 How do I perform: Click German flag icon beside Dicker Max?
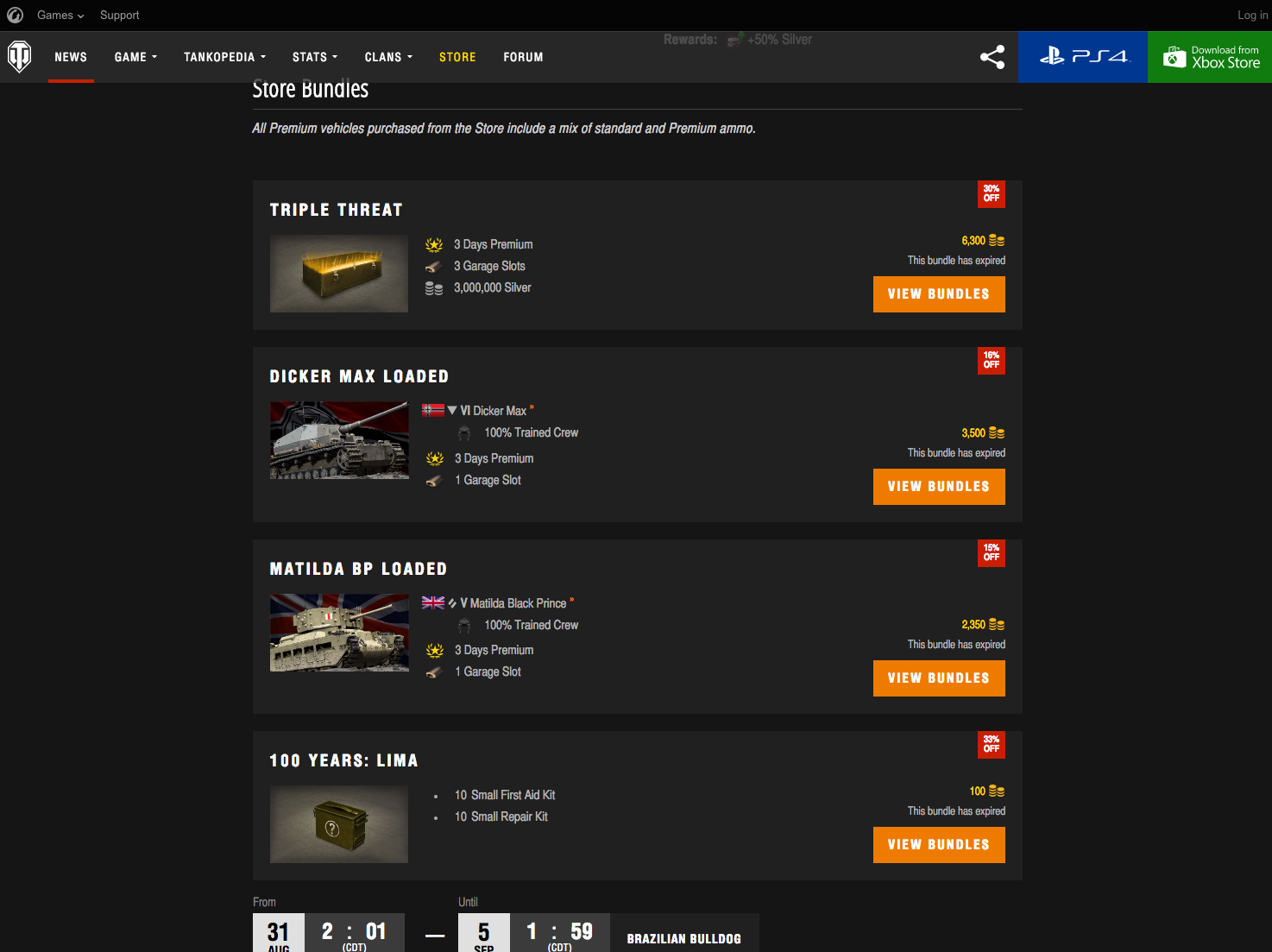(x=433, y=411)
